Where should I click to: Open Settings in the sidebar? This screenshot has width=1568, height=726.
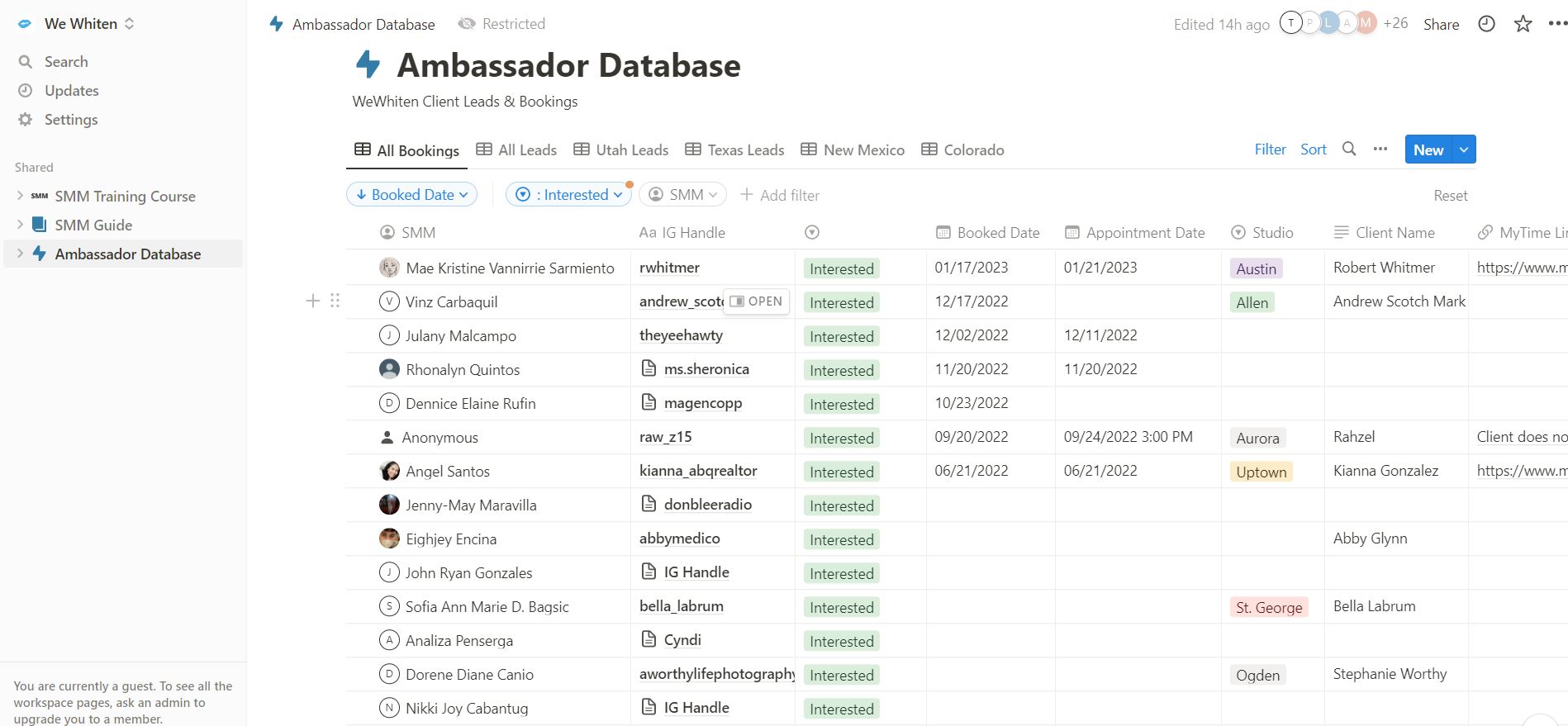click(70, 120)
